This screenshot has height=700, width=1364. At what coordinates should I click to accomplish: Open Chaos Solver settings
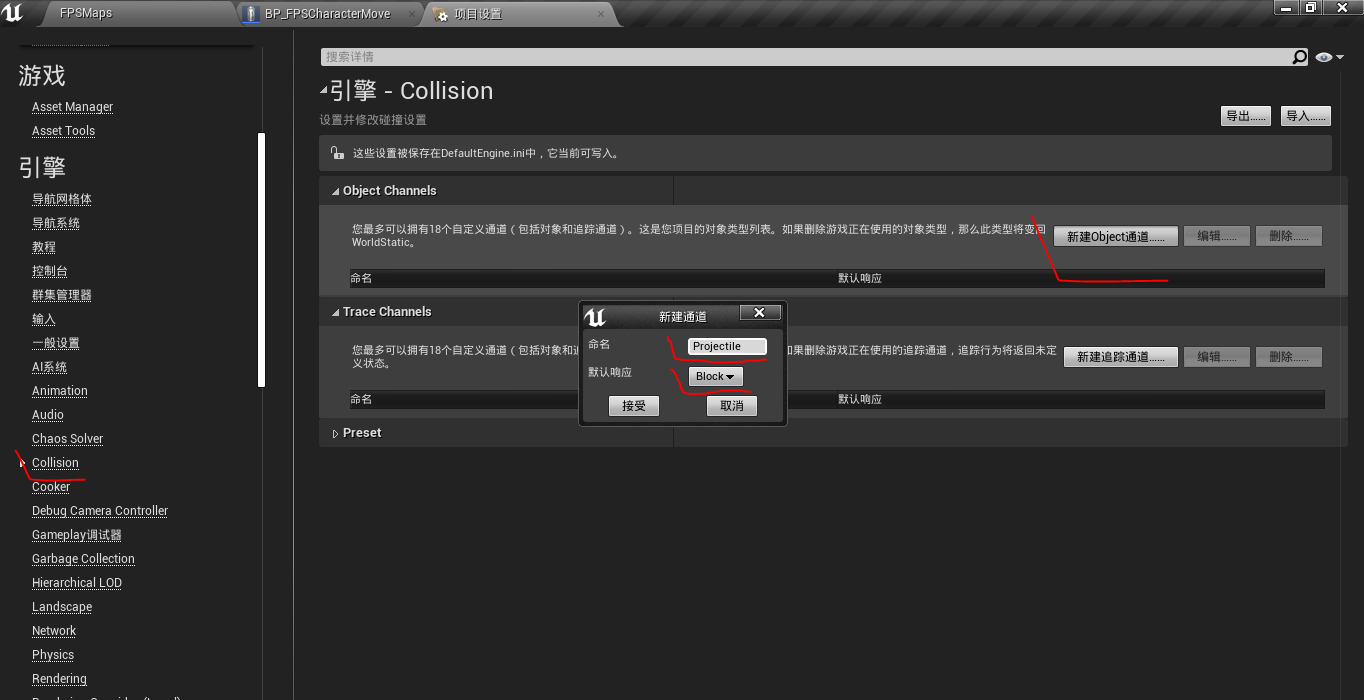[x=67, y=439]
